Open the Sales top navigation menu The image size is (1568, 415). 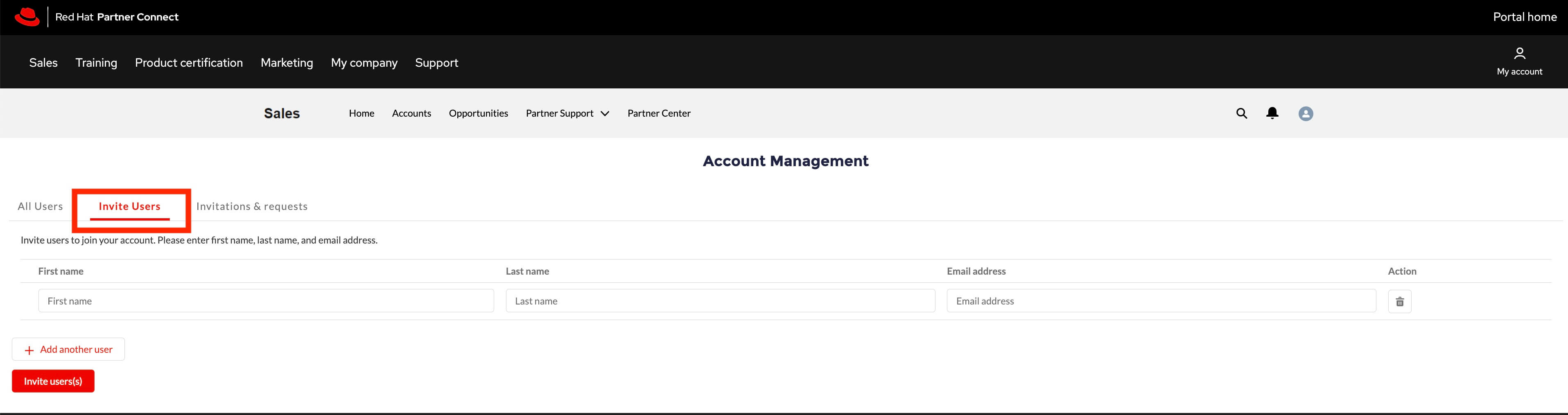pyautogui.click(x=43, y=63)
